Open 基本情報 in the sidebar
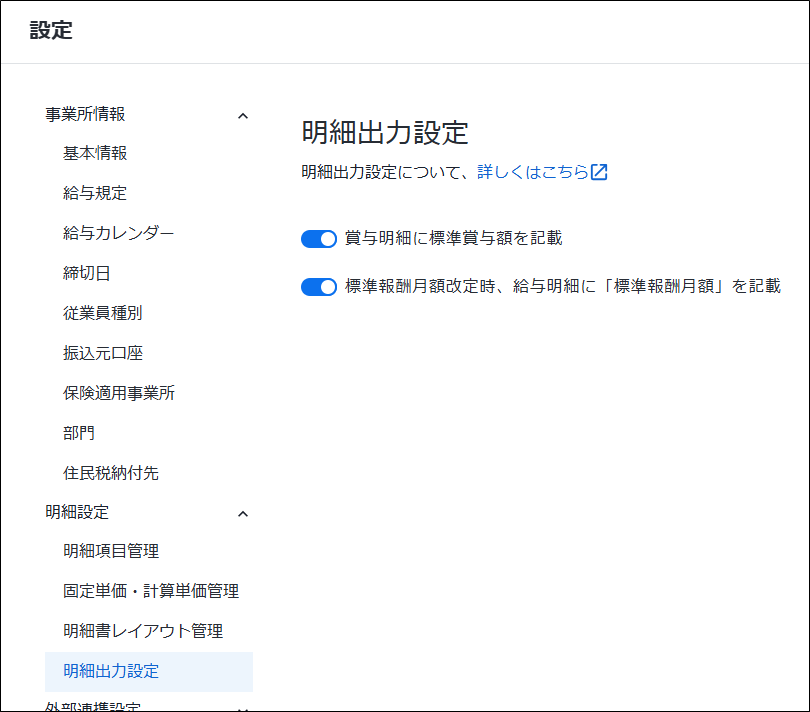The height and width of the screenshot is (712, 810). 95,153
